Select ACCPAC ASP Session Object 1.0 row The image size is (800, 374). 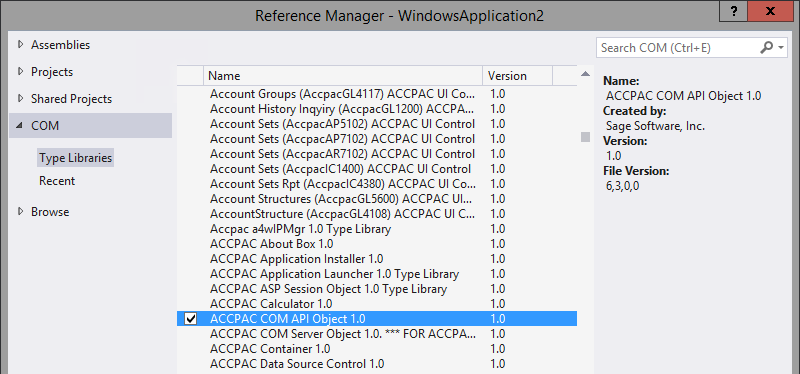377,289
